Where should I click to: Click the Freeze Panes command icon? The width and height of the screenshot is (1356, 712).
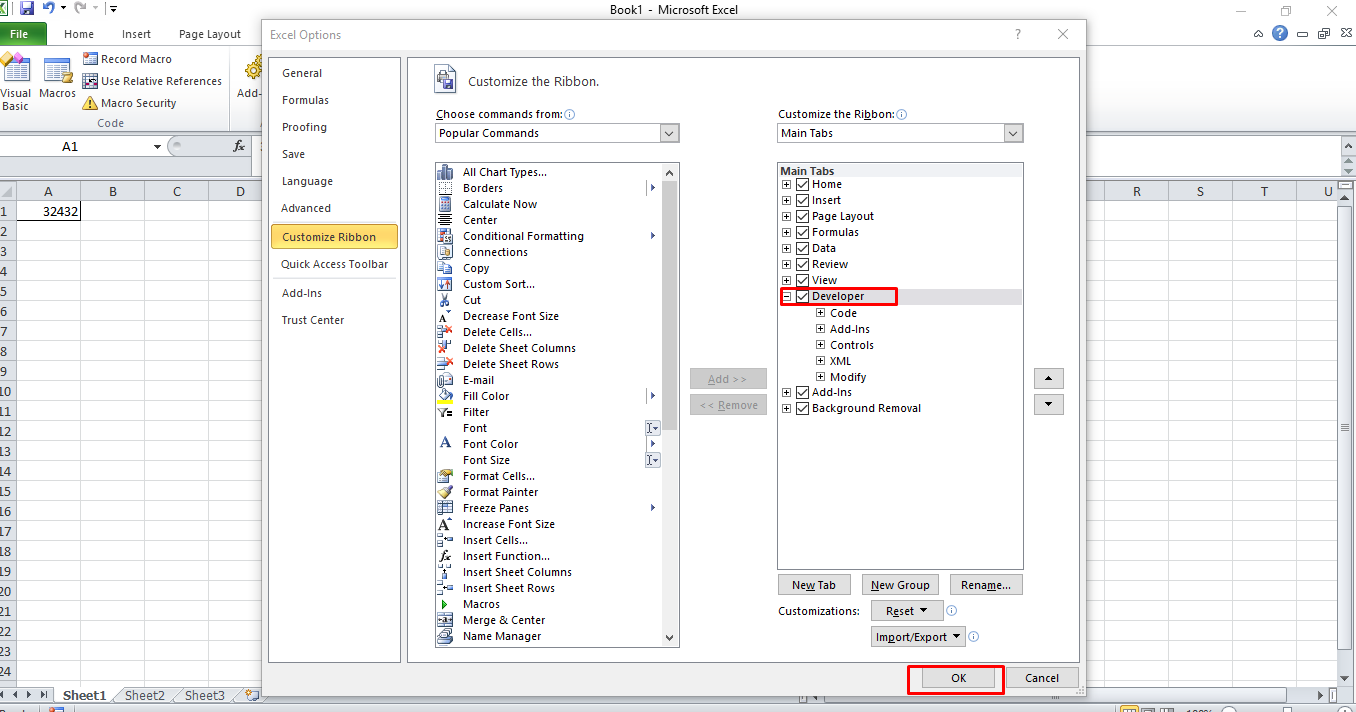(x=446, y=507)
